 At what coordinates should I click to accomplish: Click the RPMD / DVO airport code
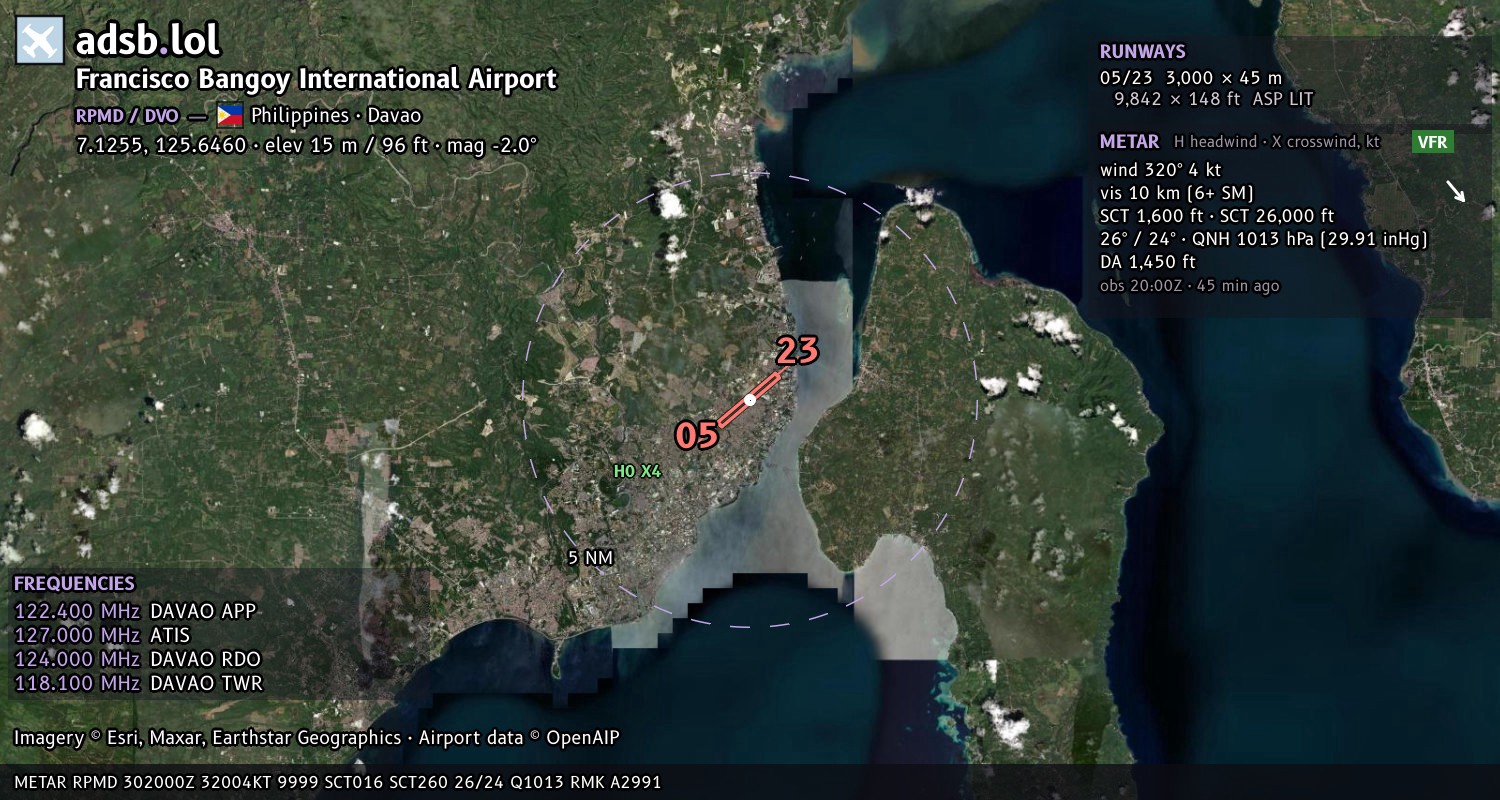[x=127, y=116]
